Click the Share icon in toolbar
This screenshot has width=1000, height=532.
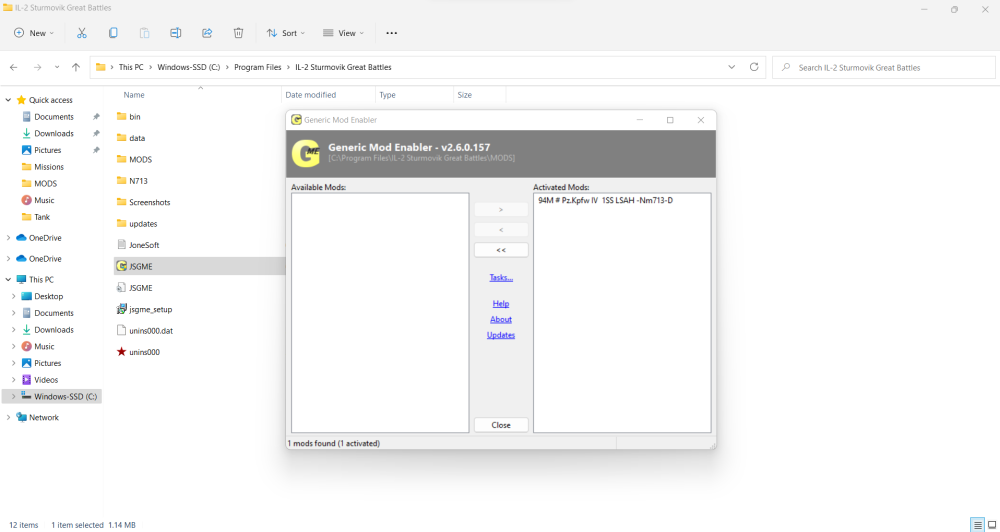coord(207,33)
